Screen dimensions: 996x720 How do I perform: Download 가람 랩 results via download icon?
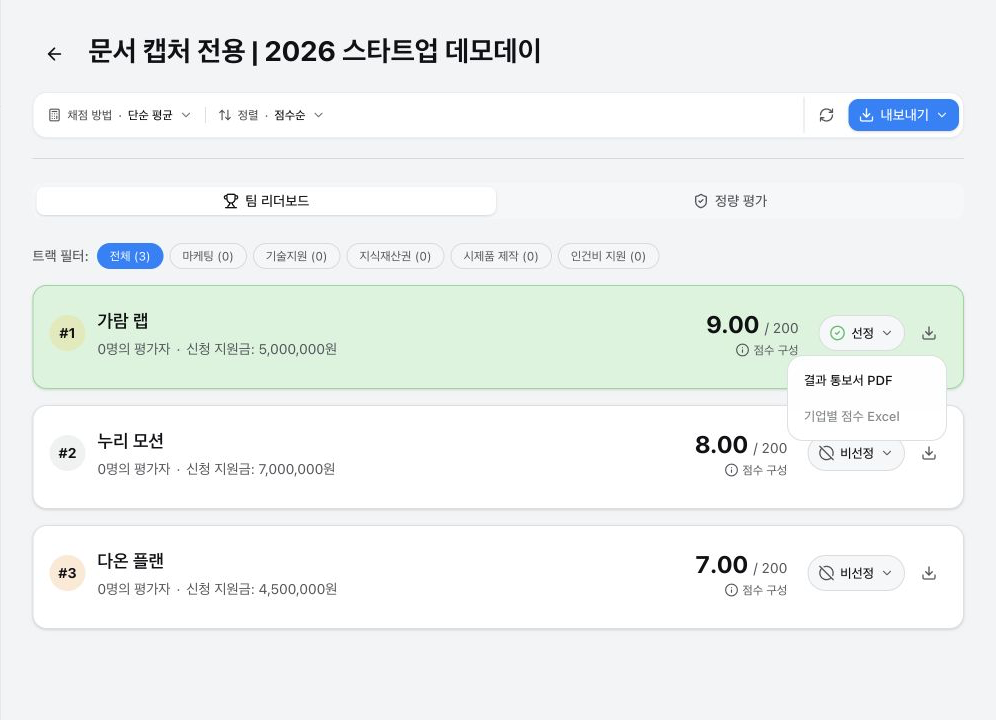point(929,333)
